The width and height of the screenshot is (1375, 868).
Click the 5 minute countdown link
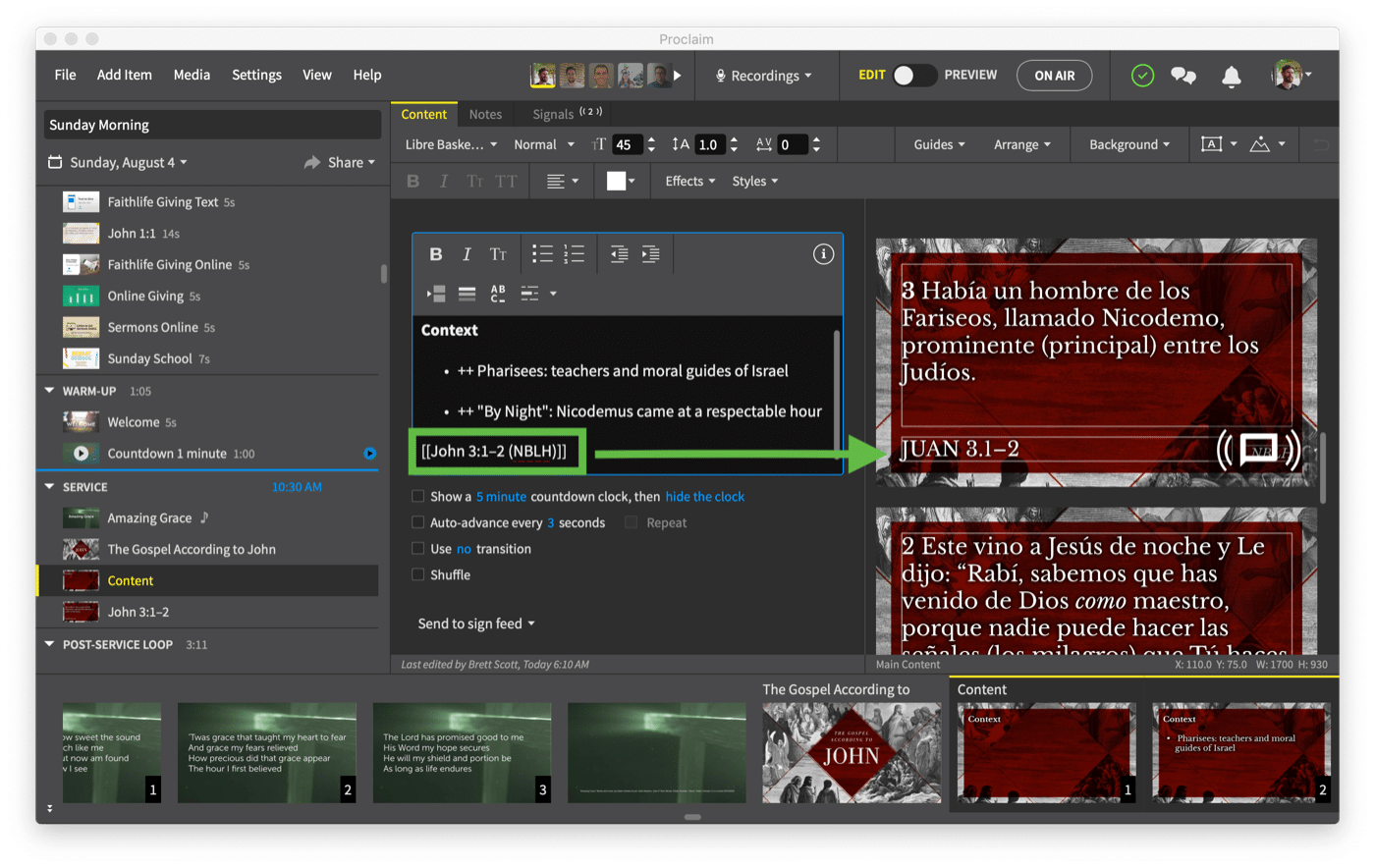point(501,497)
